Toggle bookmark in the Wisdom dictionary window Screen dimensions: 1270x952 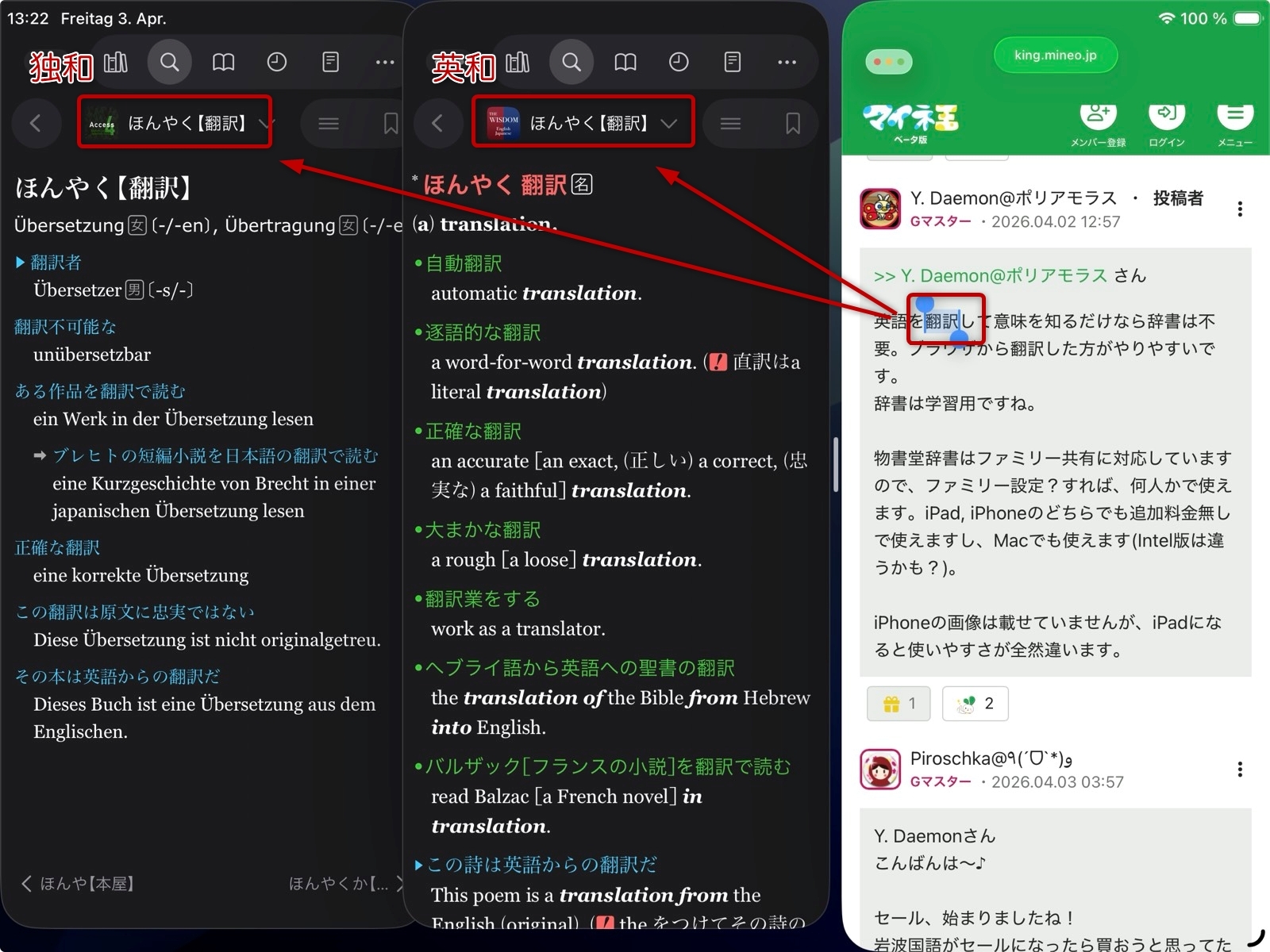792,123
